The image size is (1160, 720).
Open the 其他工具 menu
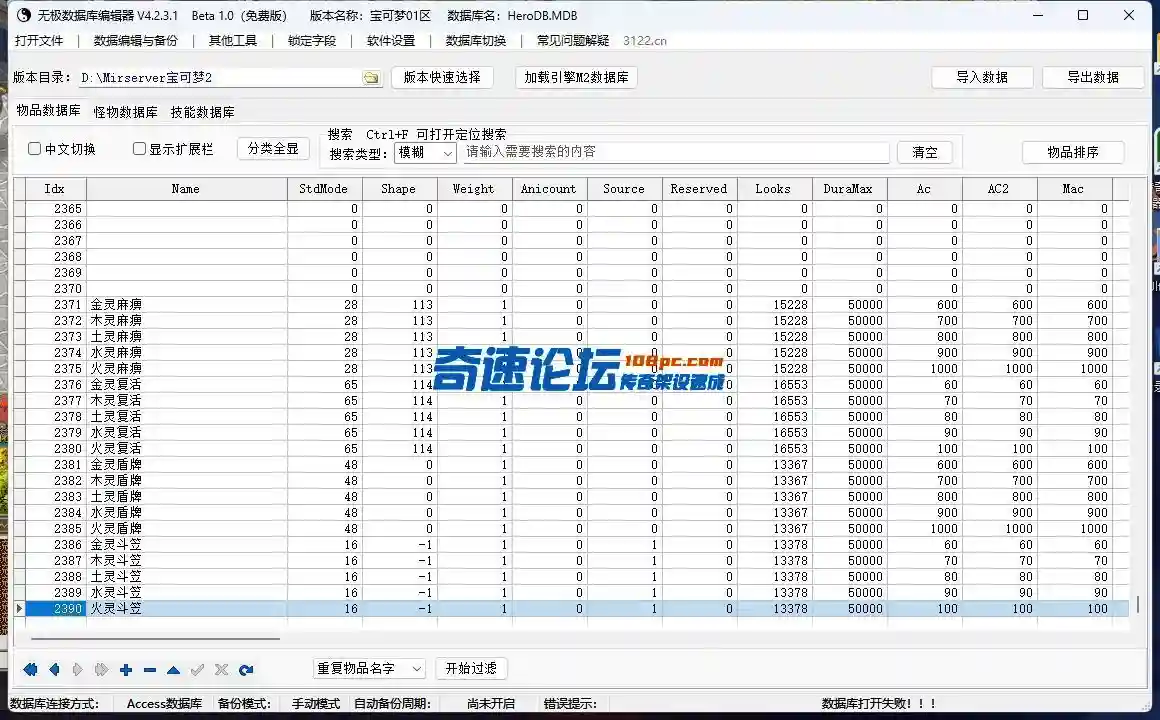[x=233, y=41]
